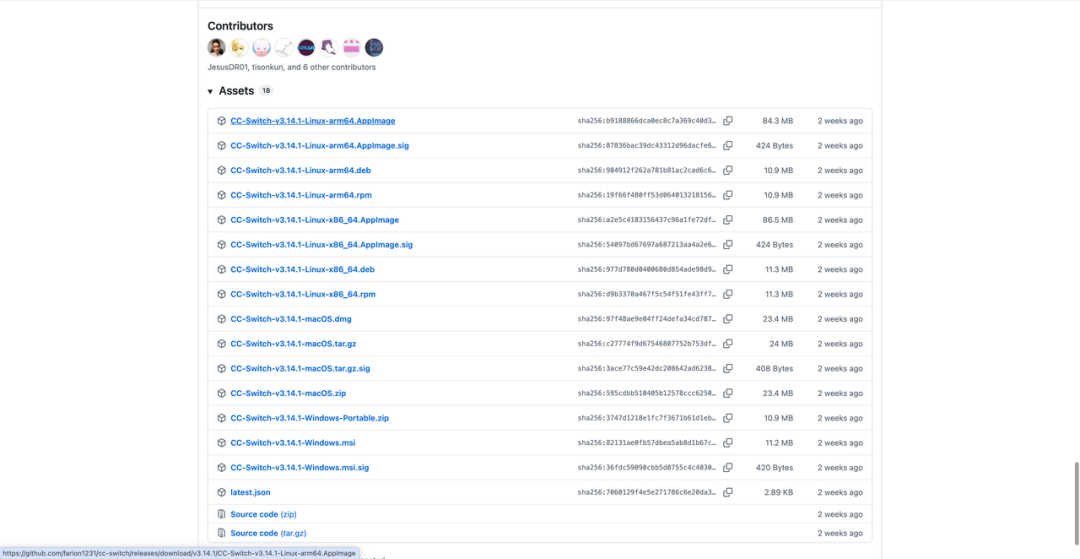The image size is (1080, 559).
Task: Download the latest.json file
Action: 250,492
